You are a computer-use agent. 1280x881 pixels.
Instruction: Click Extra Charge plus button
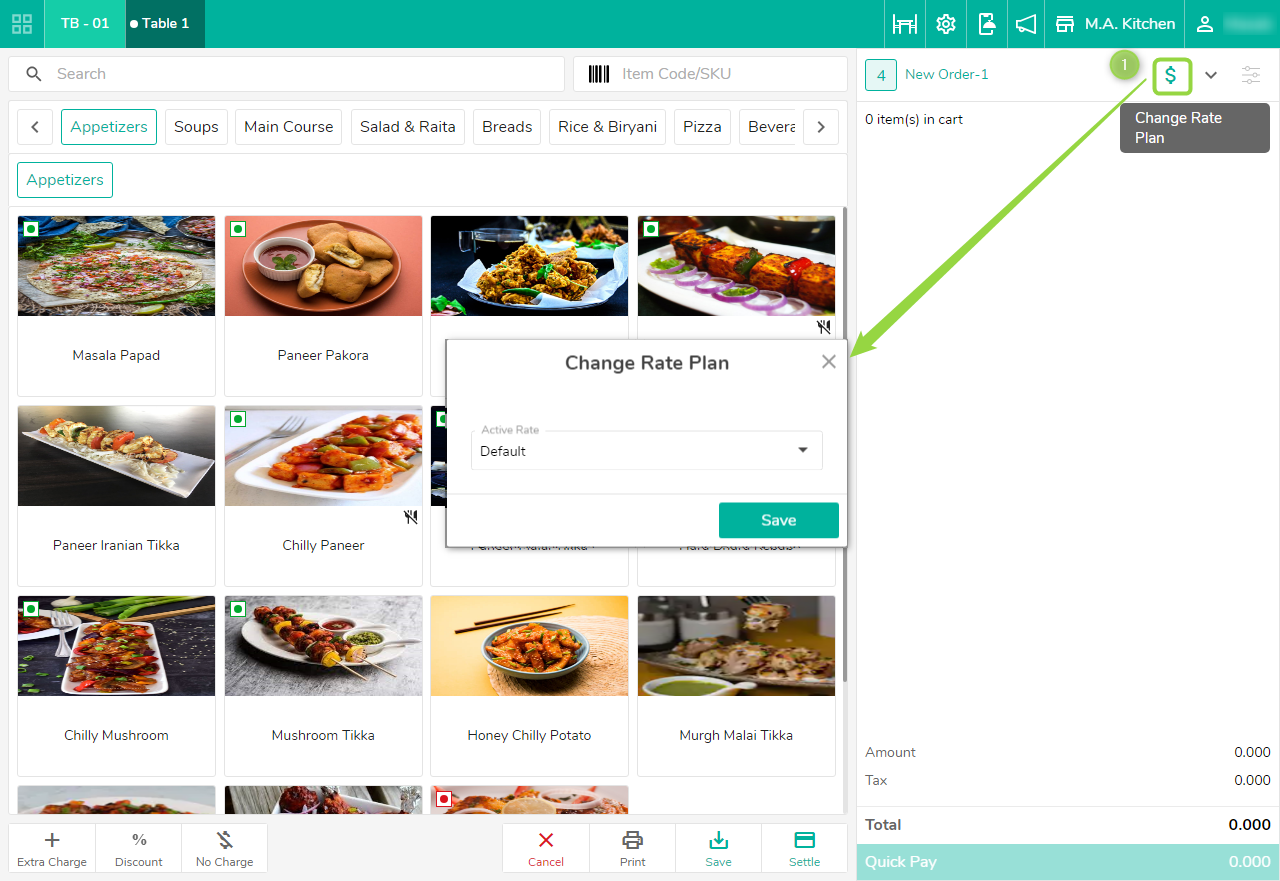coord(52,848)
